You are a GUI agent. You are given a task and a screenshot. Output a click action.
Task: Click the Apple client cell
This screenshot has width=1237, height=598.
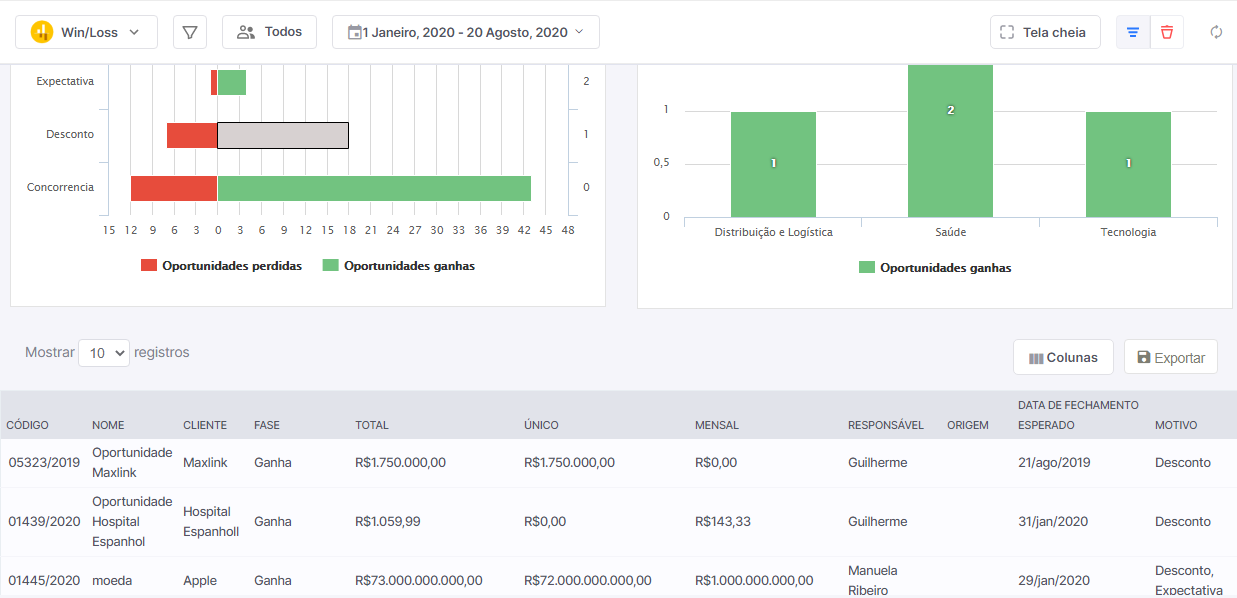200,580
